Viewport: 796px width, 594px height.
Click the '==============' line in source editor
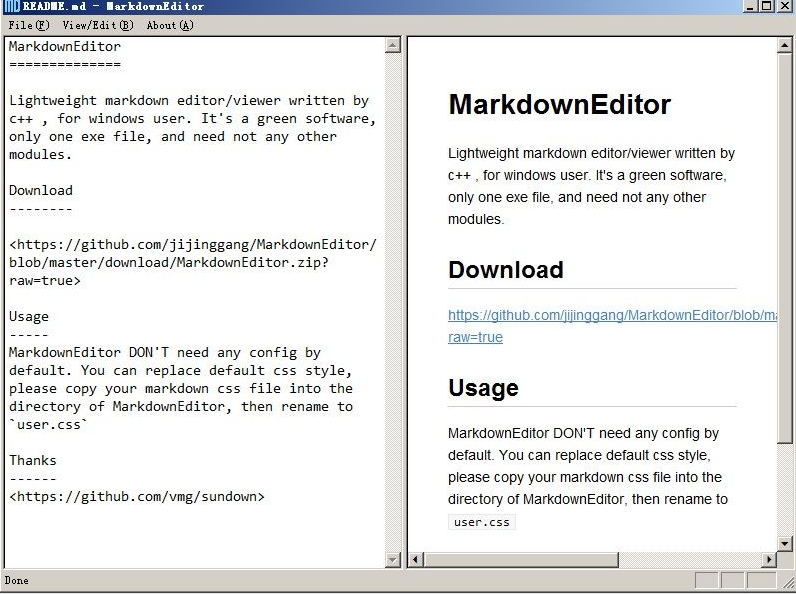coord(65,64)
